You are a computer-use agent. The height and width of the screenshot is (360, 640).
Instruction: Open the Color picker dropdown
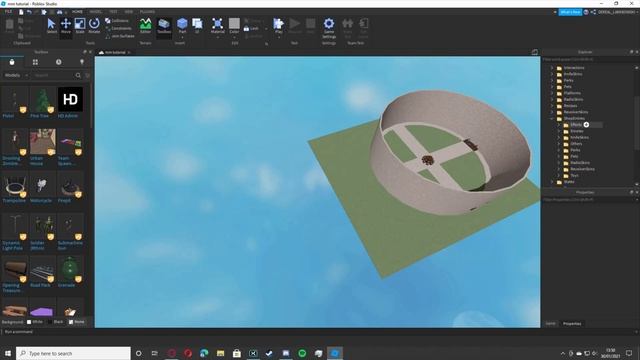[234, 36]
